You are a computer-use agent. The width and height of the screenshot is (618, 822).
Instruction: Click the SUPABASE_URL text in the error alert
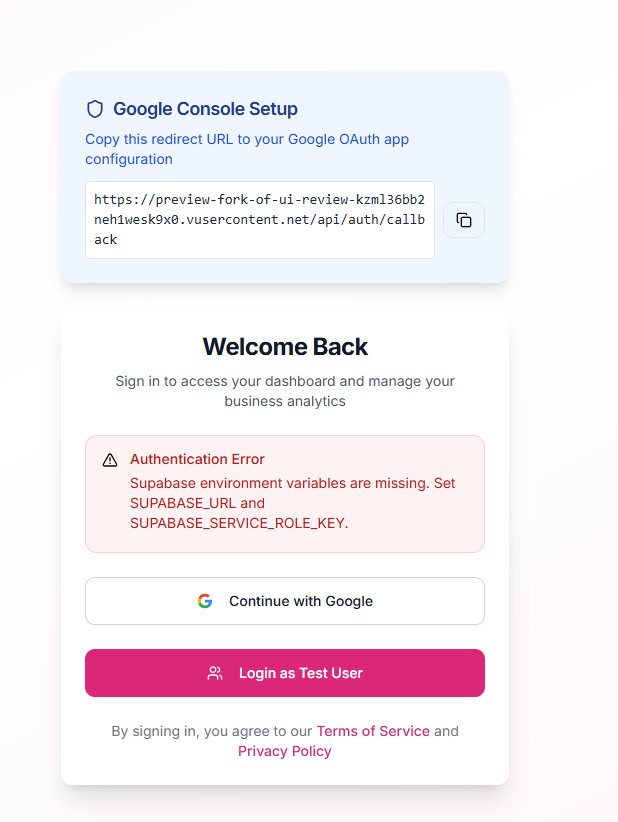[183, 503]
